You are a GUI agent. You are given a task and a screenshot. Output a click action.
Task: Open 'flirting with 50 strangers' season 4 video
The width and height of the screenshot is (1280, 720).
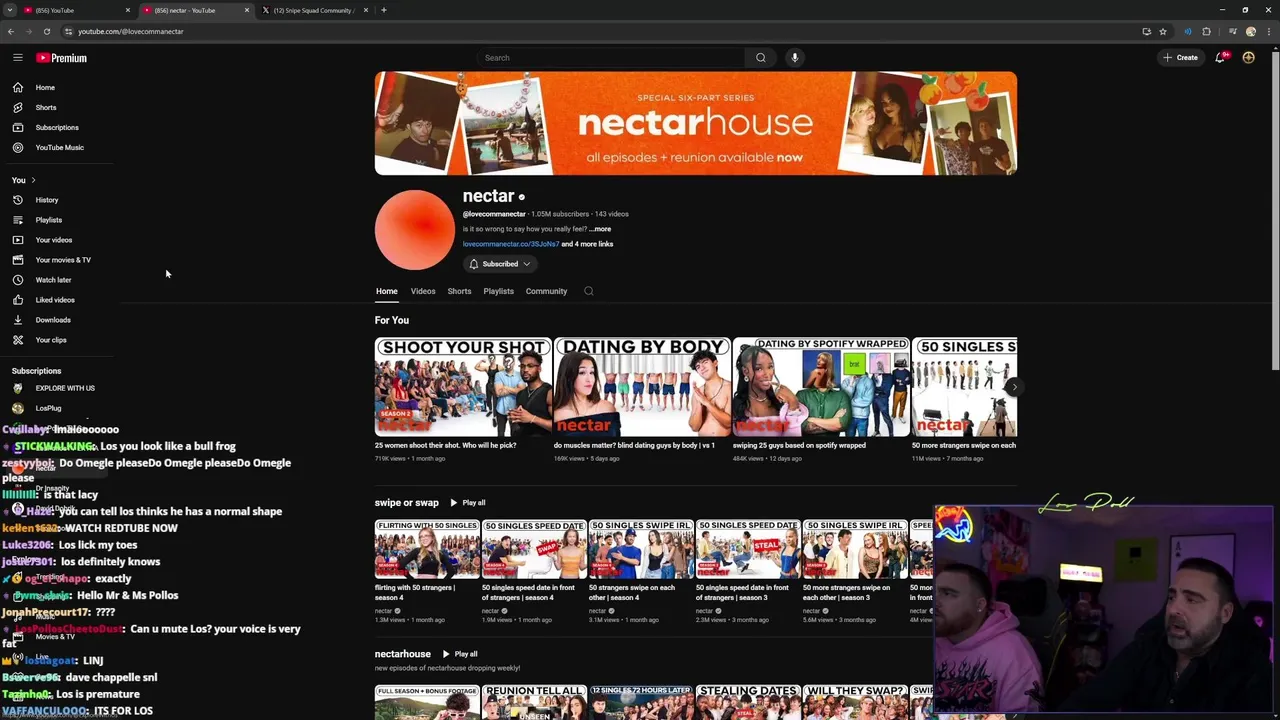(x=427, y=549)
